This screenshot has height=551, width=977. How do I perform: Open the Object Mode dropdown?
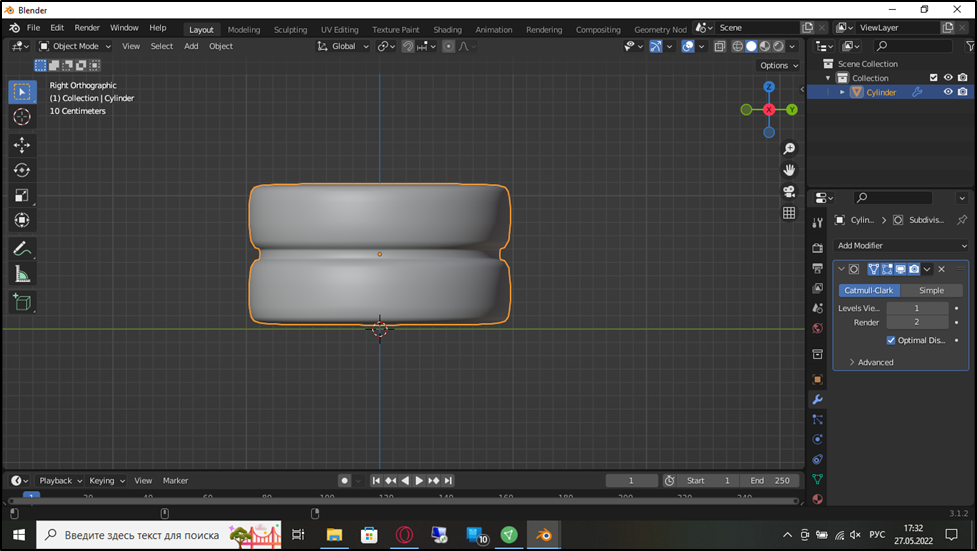[75, 46]
